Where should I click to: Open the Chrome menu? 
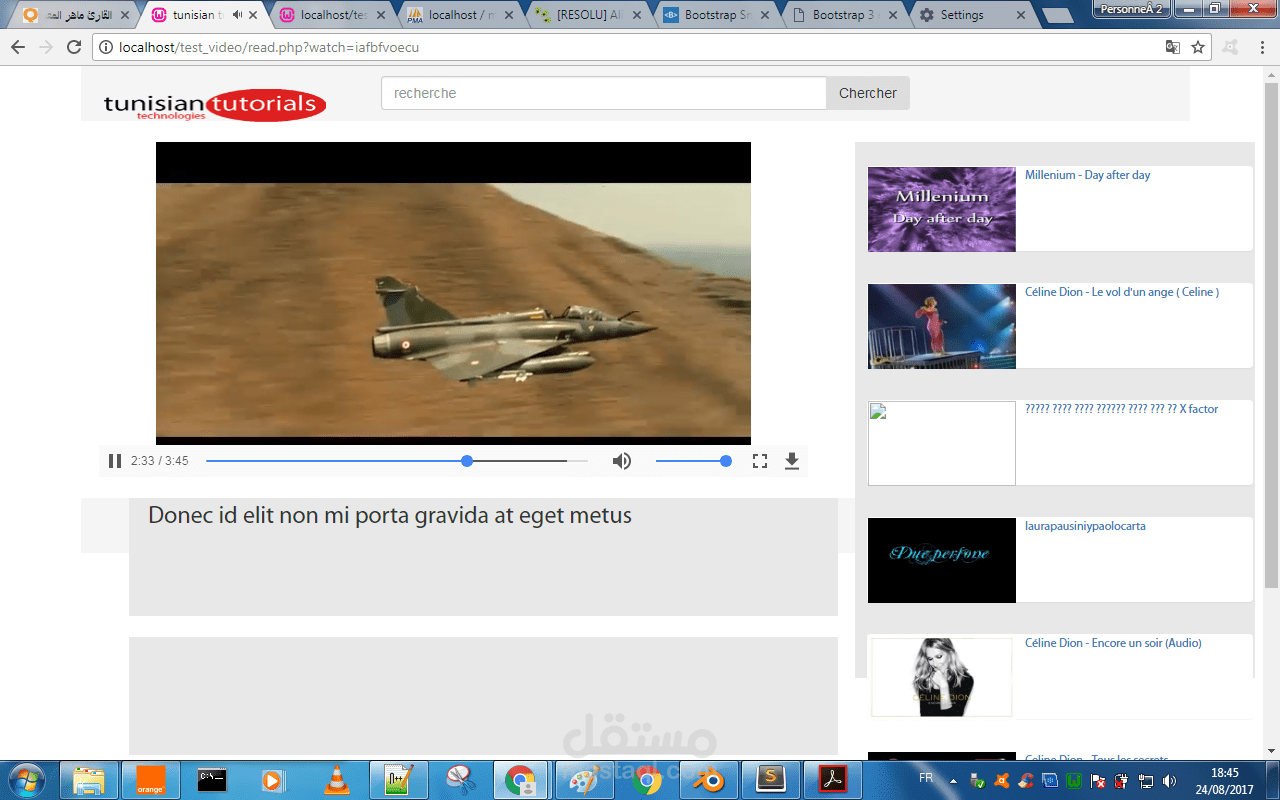[x=1260, y=47]
